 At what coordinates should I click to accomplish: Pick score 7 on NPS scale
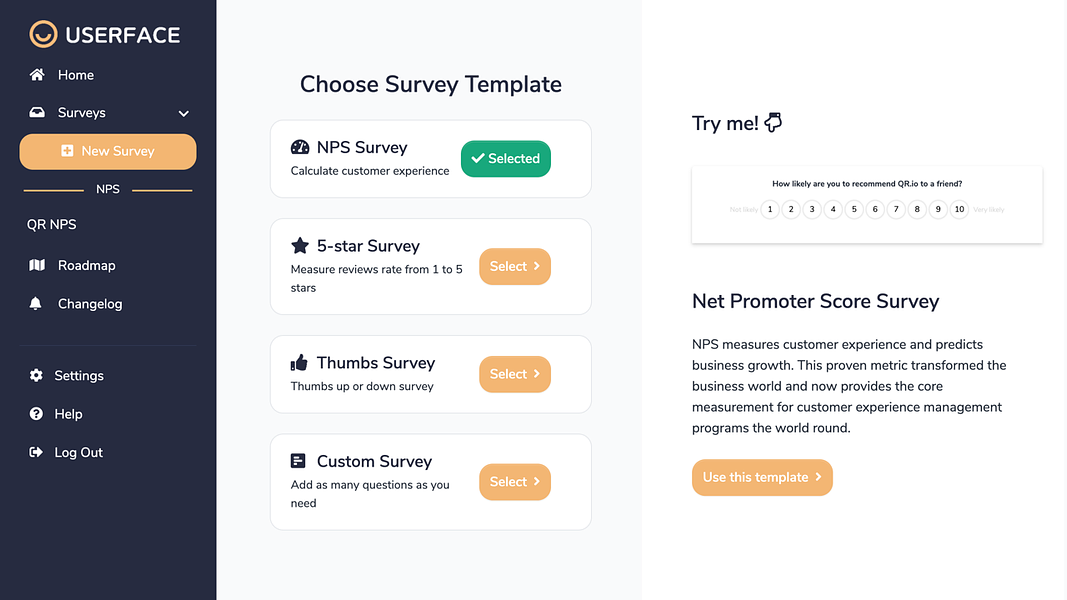pos(896,210)
